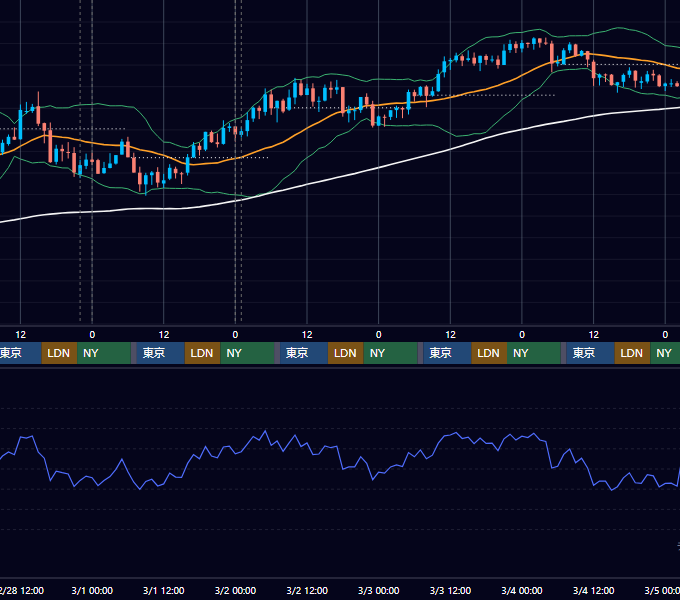Select the 3/4 東京 session block
Image resolution: width=680 pixels, height=600 pixels.
point(590,353)
